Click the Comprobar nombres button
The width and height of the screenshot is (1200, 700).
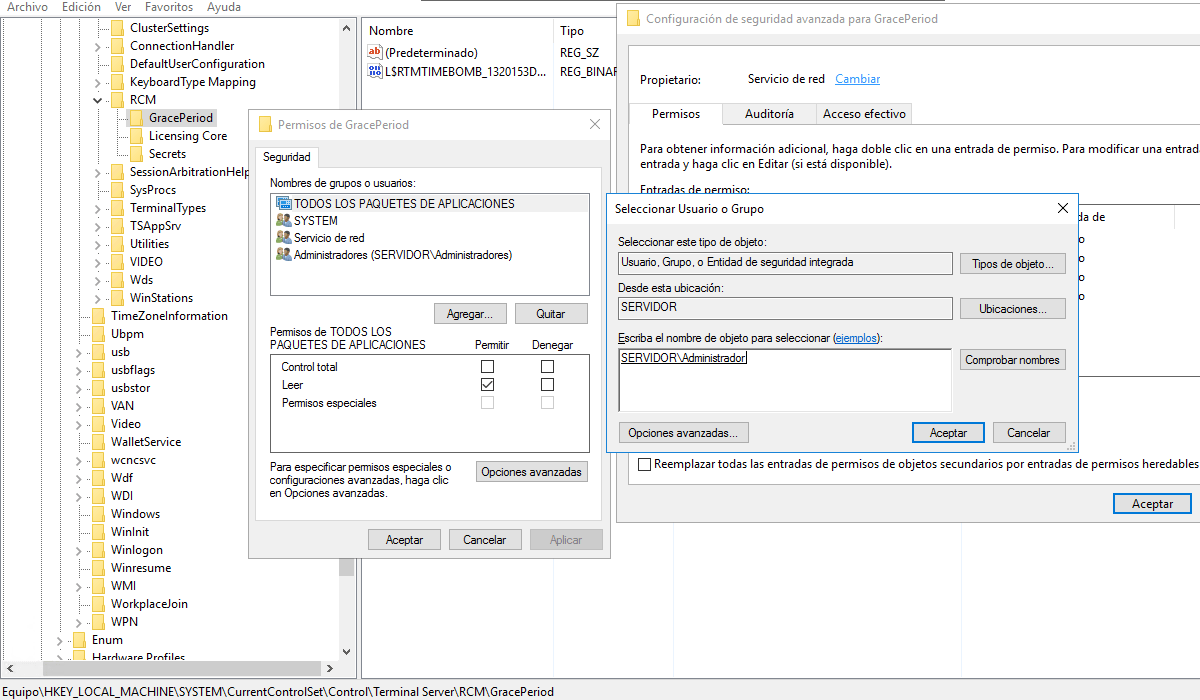coord(1012,360)
